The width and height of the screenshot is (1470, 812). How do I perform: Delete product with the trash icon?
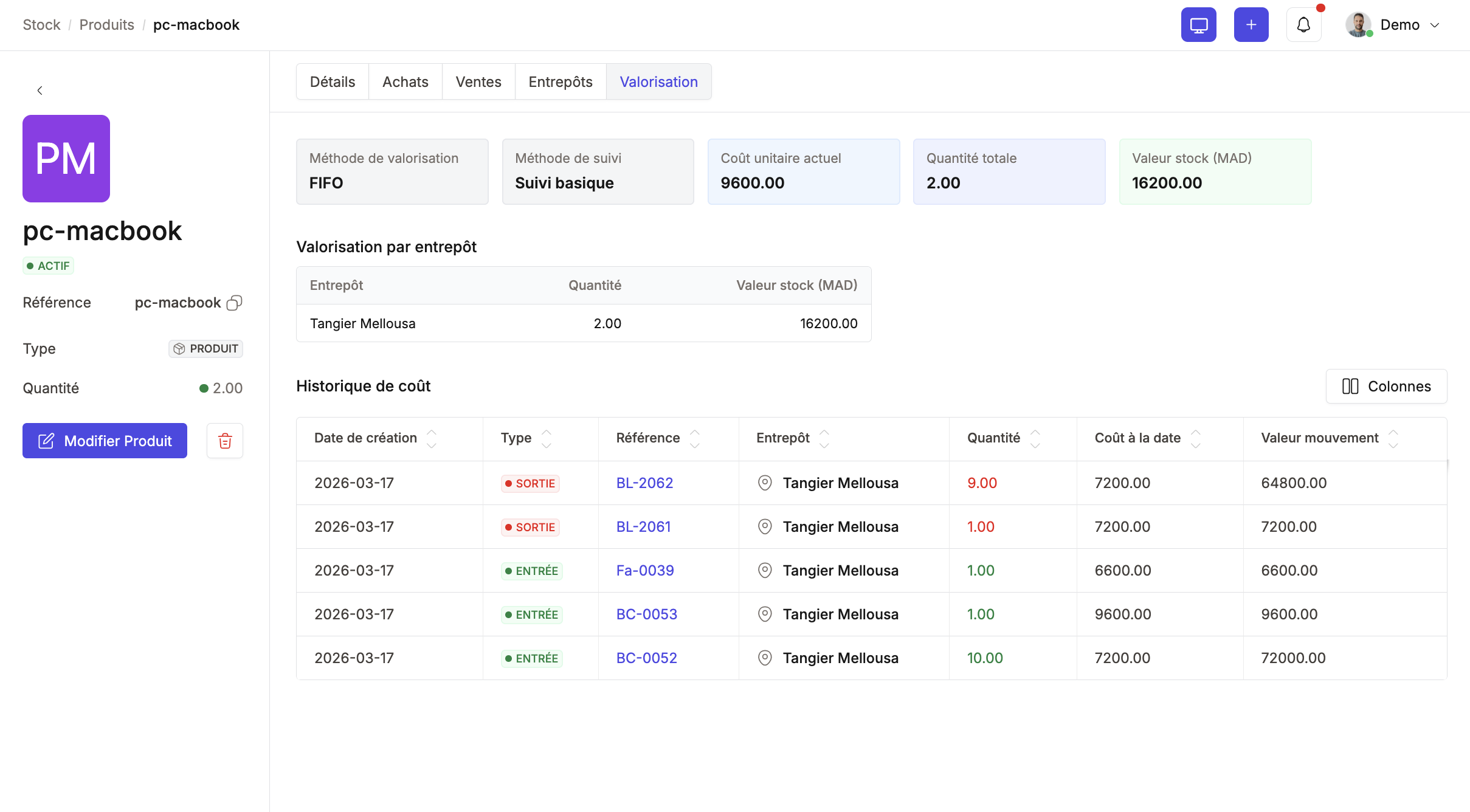pyautogui.click(x=225, y=441)
